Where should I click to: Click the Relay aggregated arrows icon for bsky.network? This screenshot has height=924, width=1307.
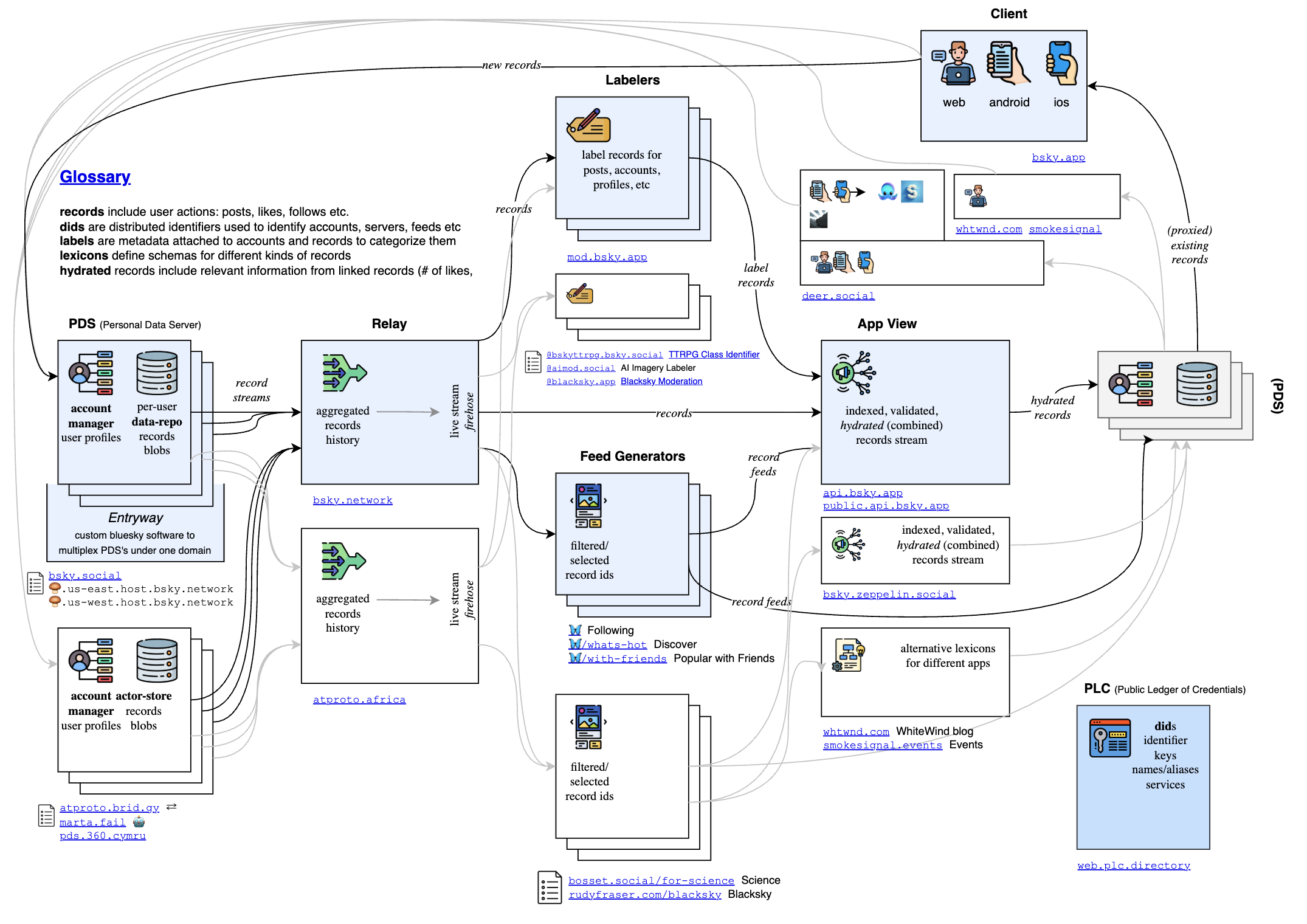pyautogui.click(x=344, y=373)
